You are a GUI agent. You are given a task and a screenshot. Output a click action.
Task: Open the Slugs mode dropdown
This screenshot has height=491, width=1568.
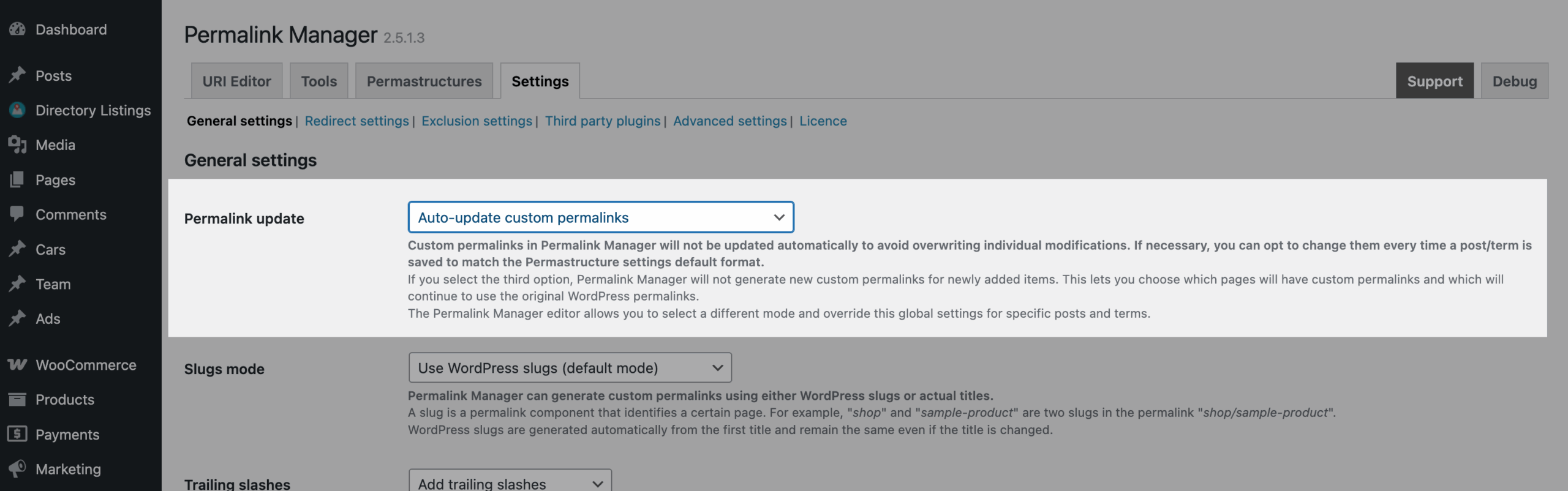tap(570, 368)
